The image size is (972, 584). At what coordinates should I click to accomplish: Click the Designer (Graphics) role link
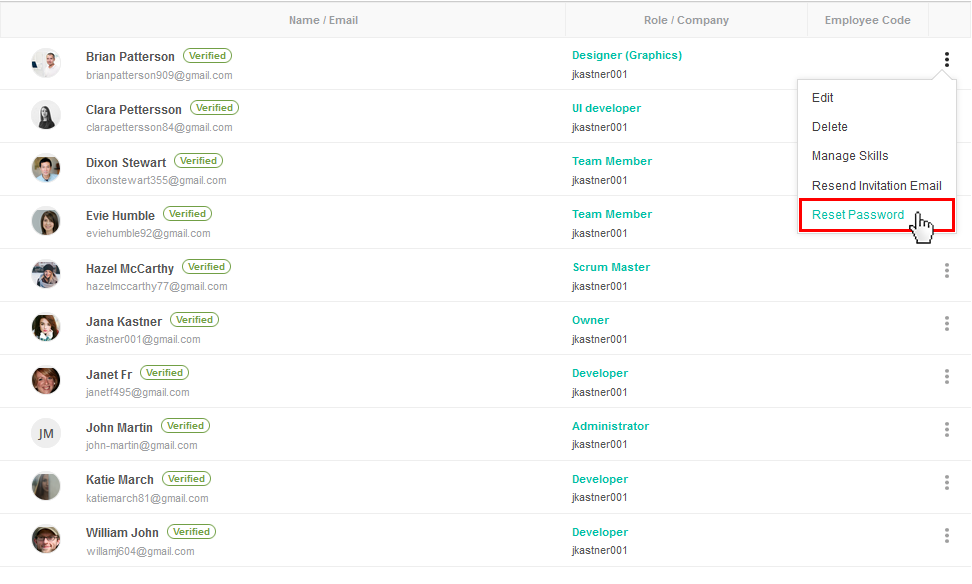[627, 55]
